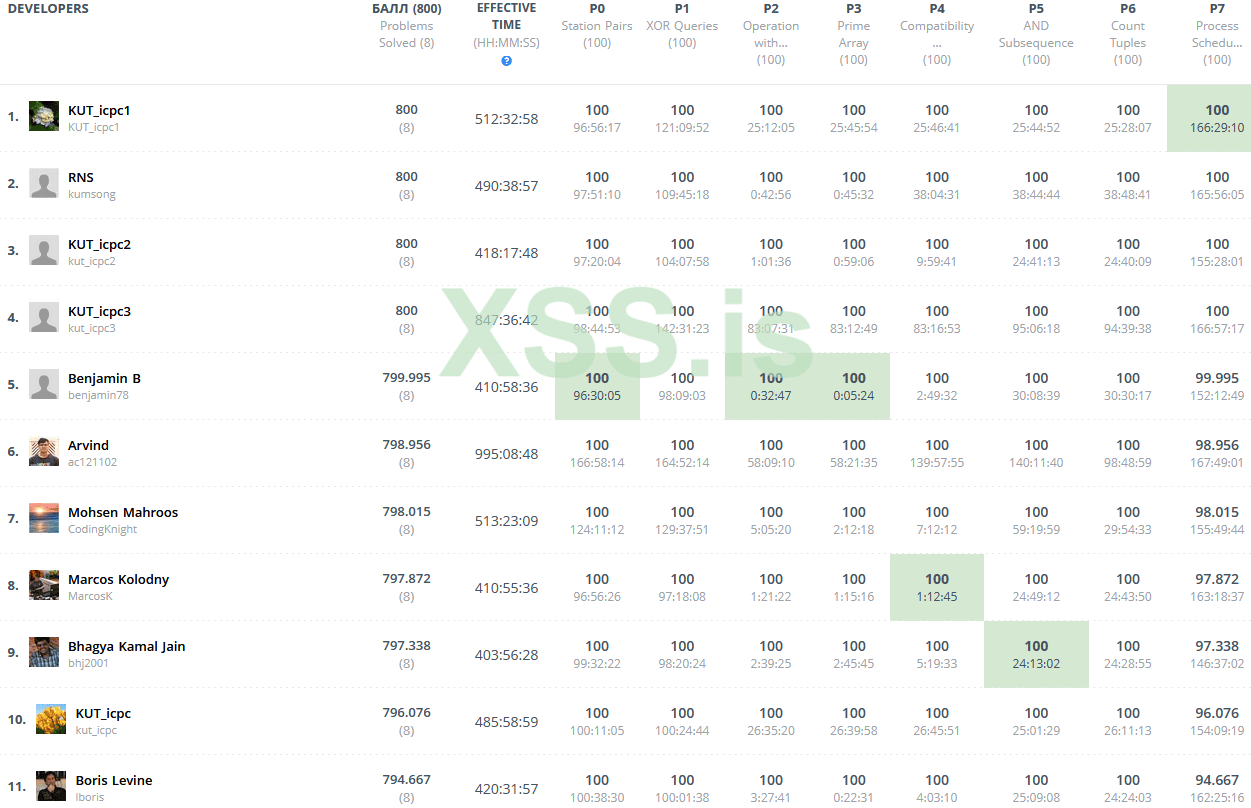Open the P5 AND Subsequence problem header

[1036, 34]
